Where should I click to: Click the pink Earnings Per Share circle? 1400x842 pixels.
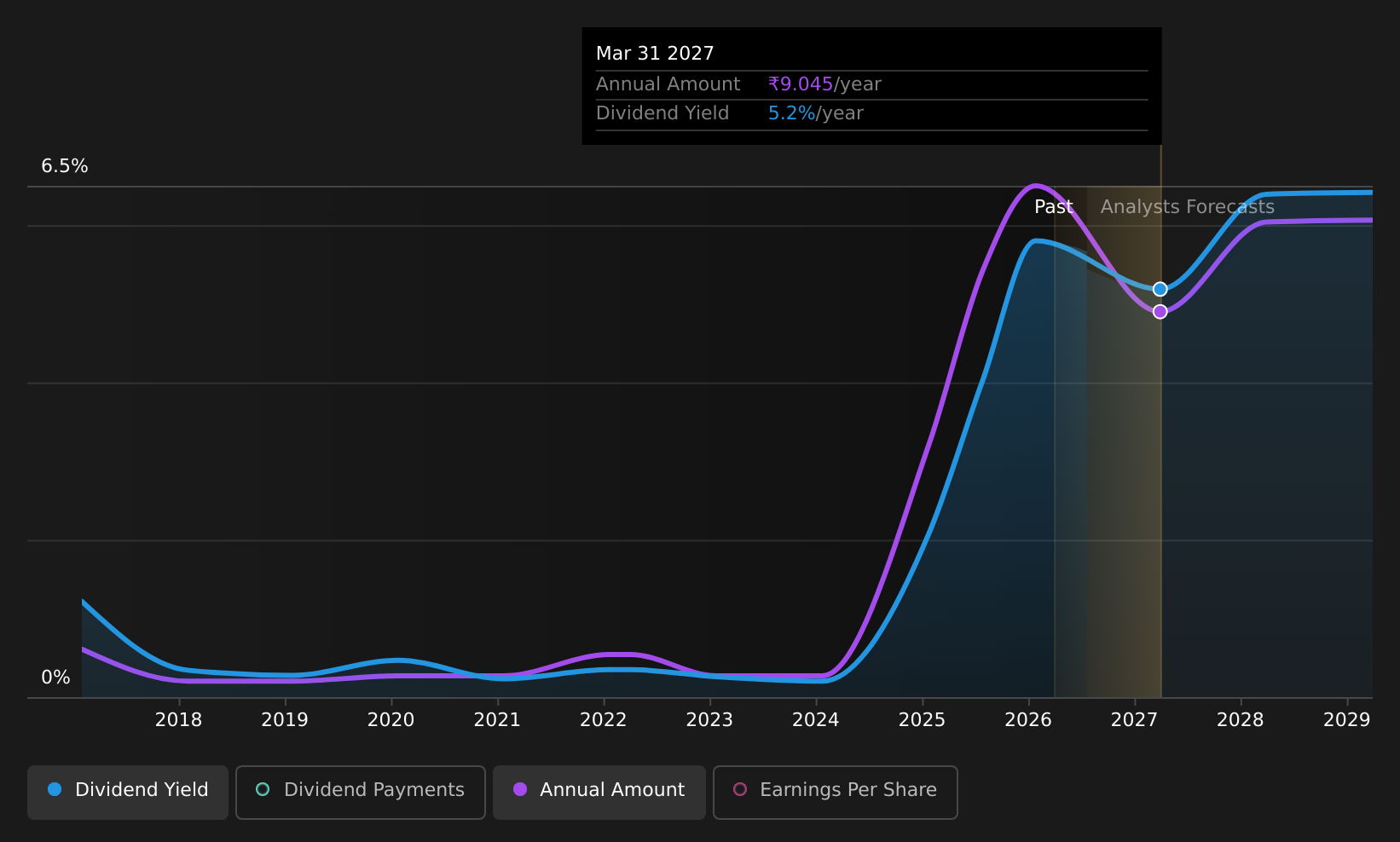click(740, 789)
